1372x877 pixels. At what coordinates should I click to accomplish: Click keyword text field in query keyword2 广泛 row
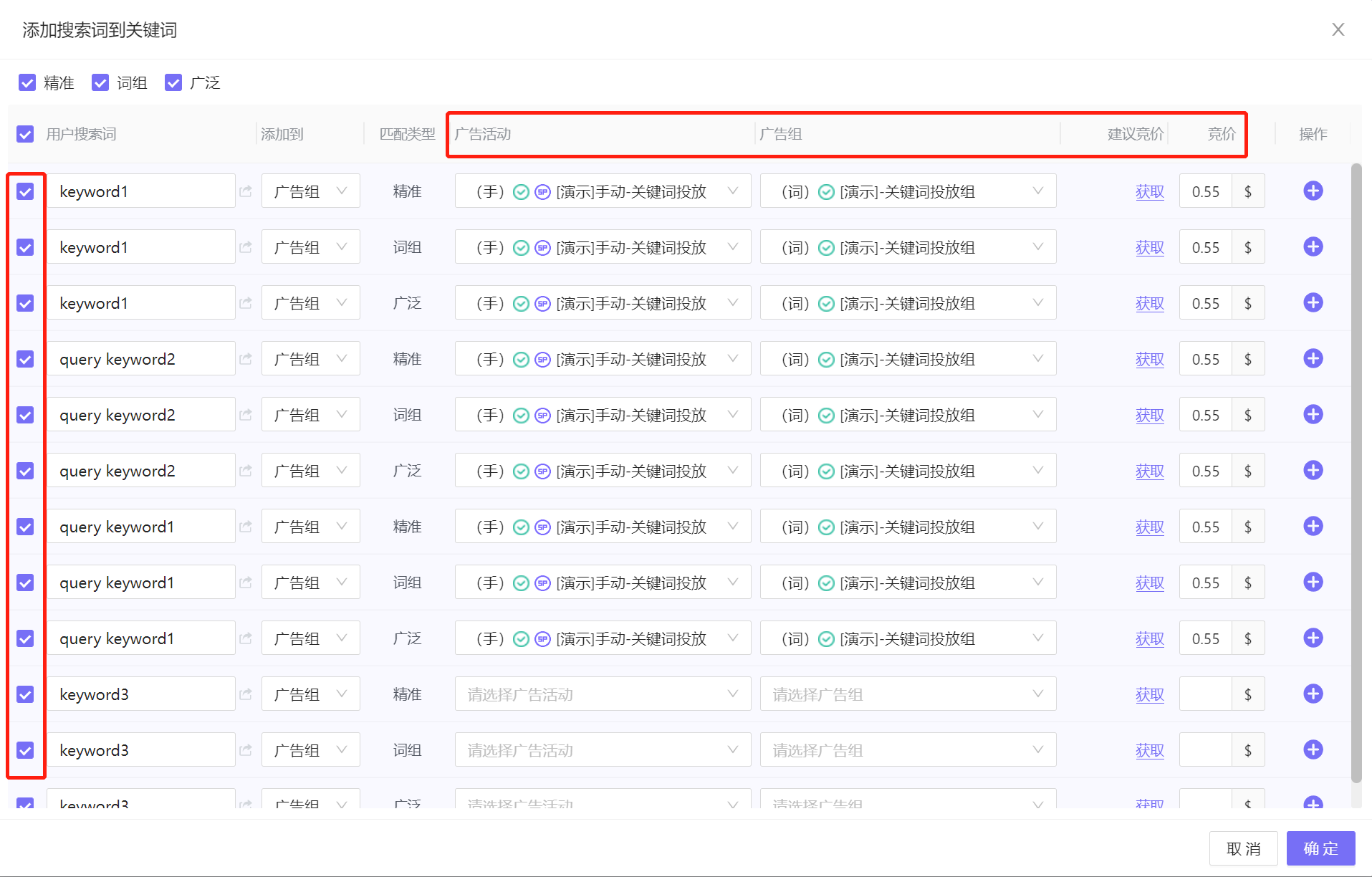click(140, 471)
